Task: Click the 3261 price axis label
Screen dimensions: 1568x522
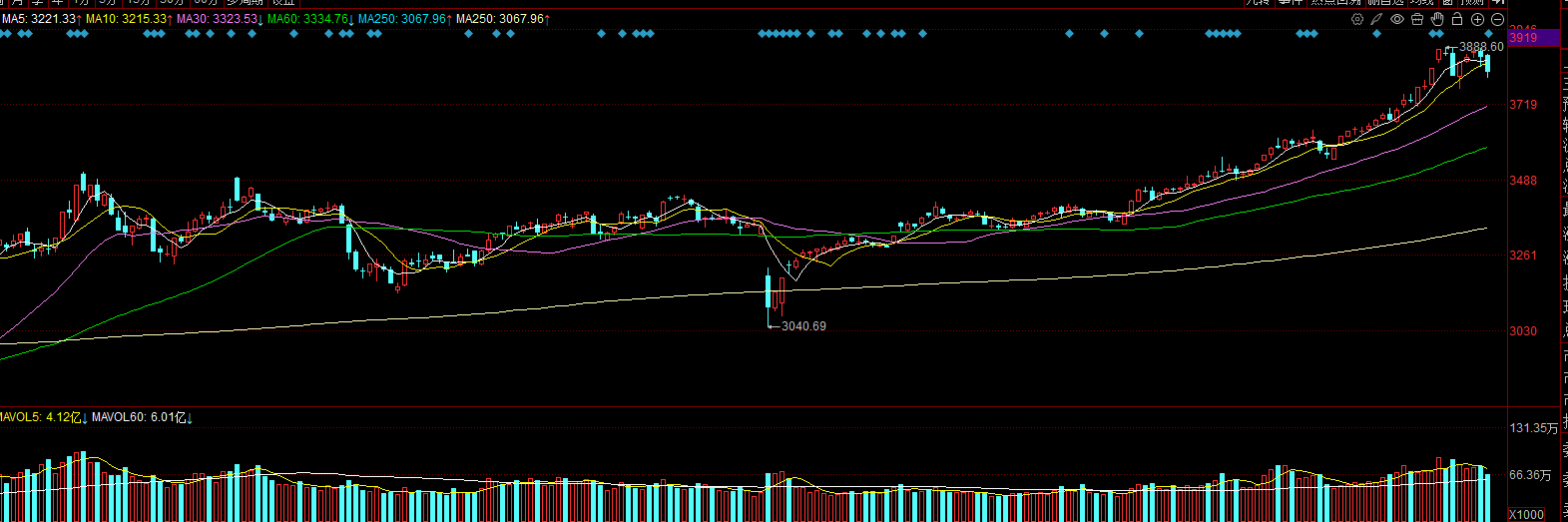Action: point(1523,256)
